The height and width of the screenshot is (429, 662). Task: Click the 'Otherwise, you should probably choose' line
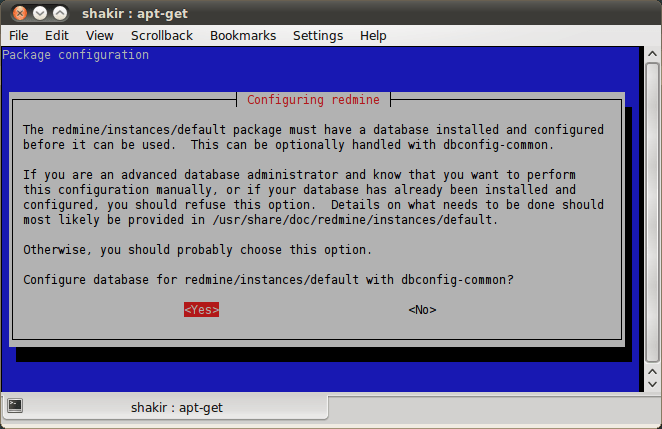point(197,250)
